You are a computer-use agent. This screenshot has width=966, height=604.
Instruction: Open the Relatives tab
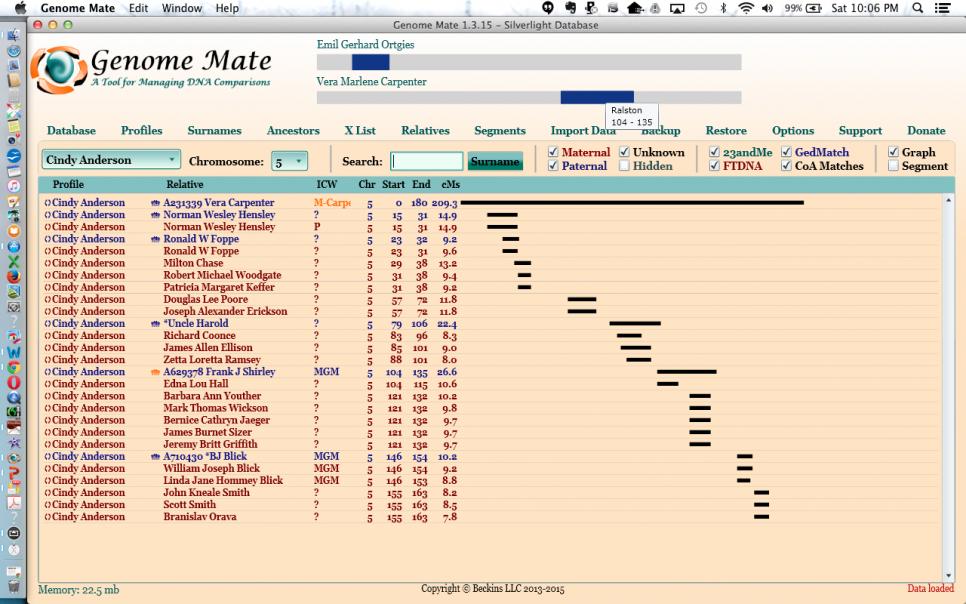[x=425, y=131]
